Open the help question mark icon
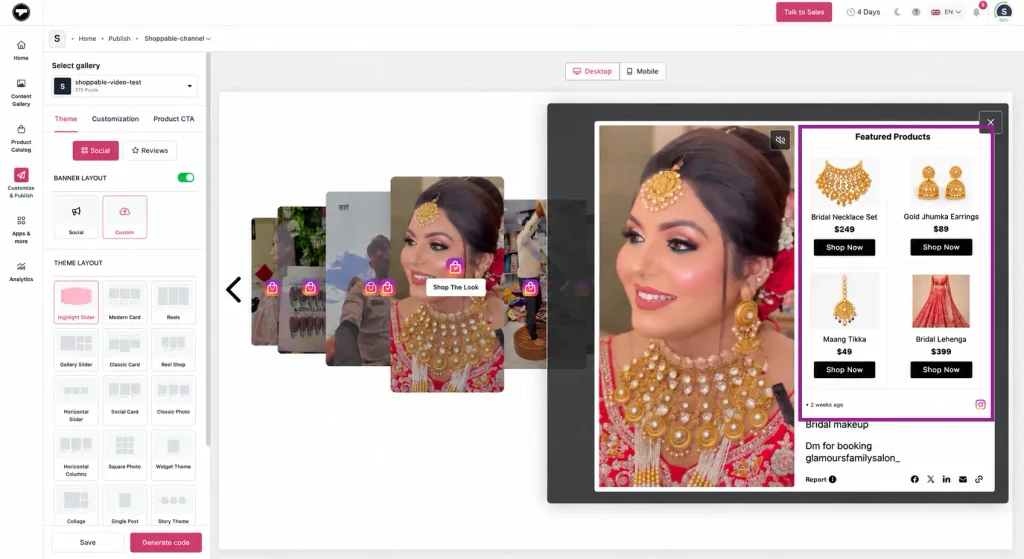Viewport: 1024px width, 559px height. pyautogui.click(x=916, y=12)
